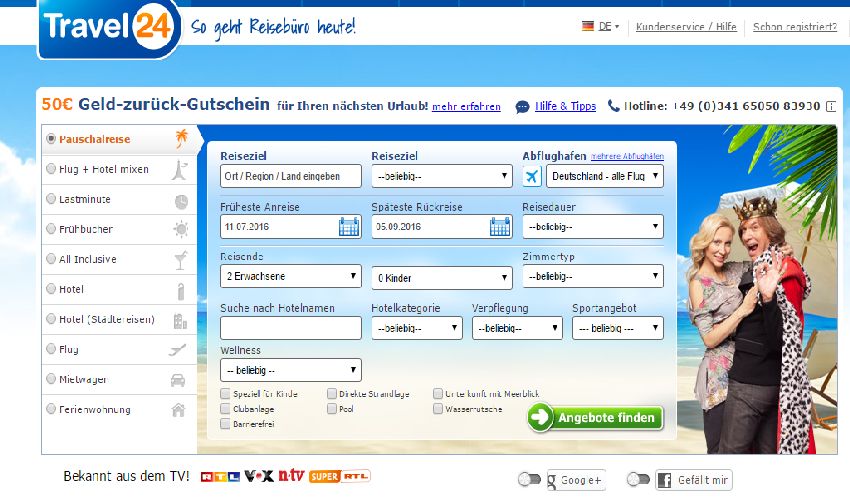Toggle the Google+ share switch
This screenshot has width=850, height=500.
tap(529, 480)
